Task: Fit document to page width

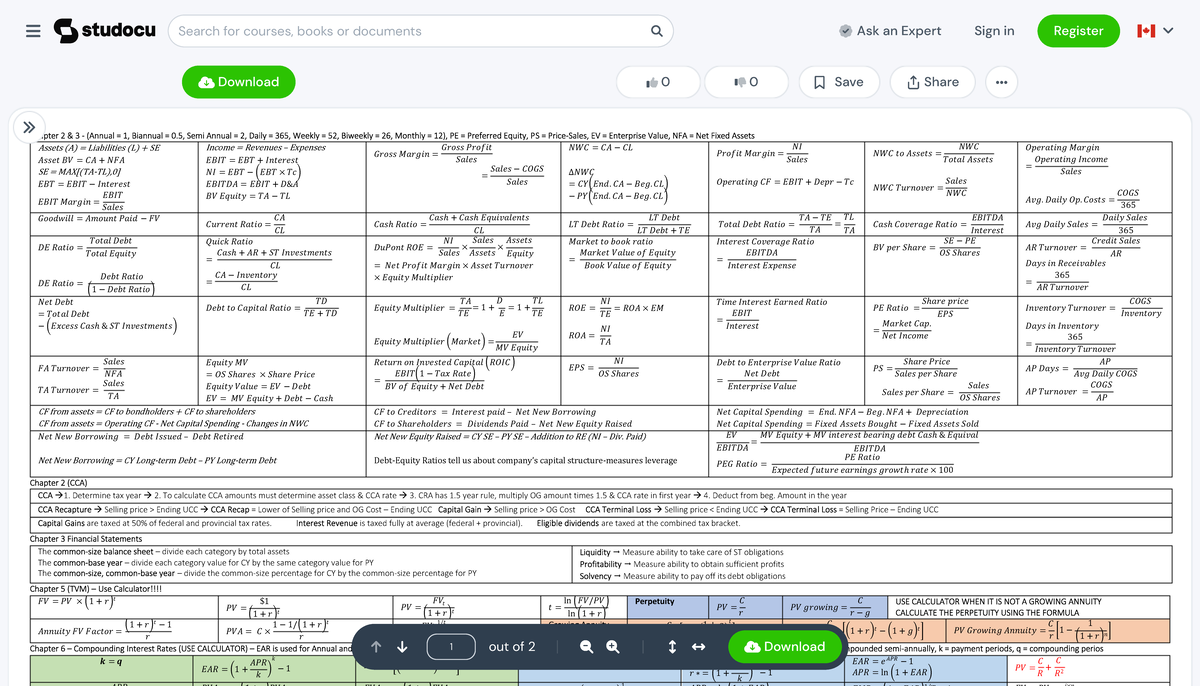Action: [696, 647]
